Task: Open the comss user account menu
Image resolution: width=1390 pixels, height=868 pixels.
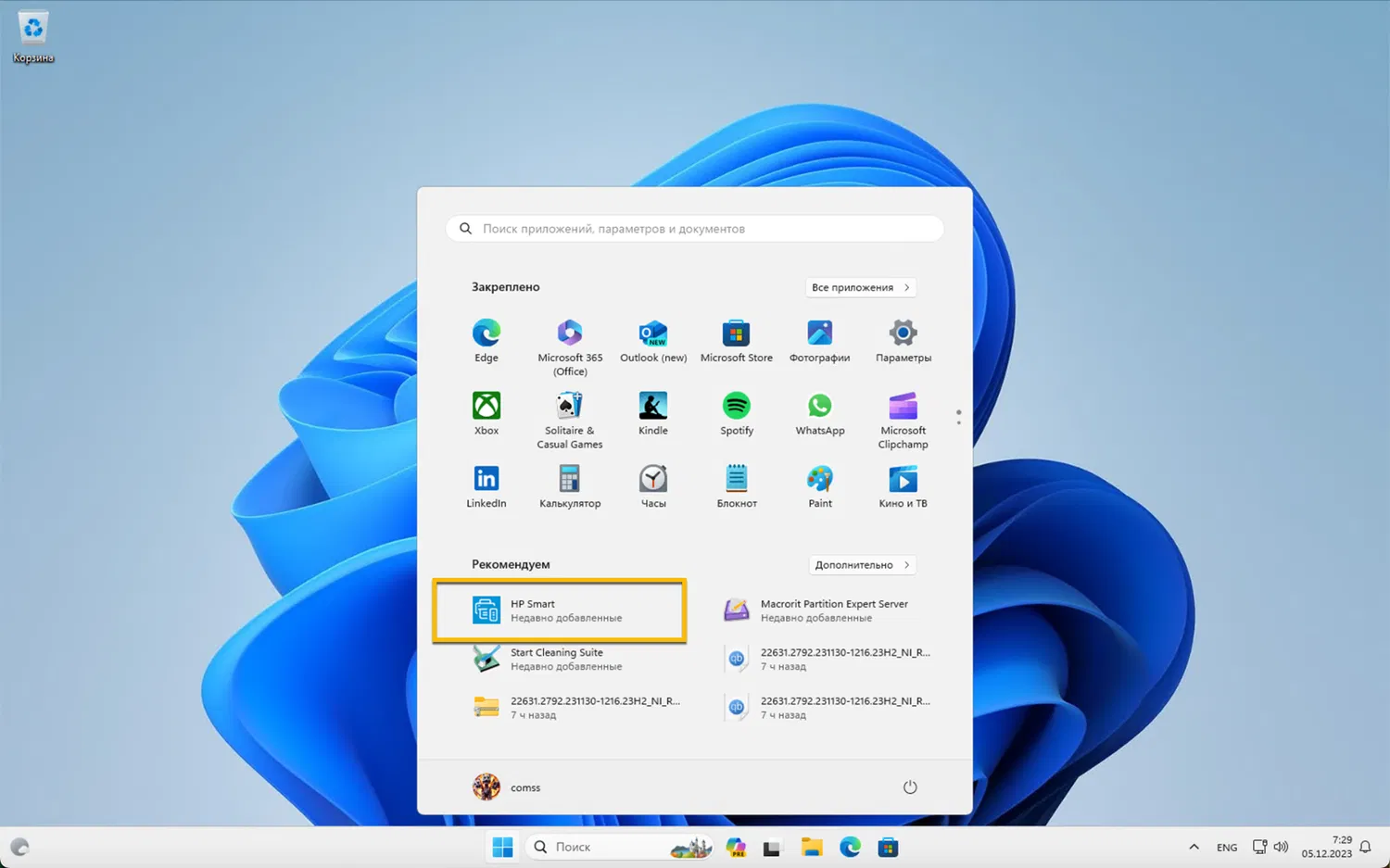Action: click(x=507, y=787)
